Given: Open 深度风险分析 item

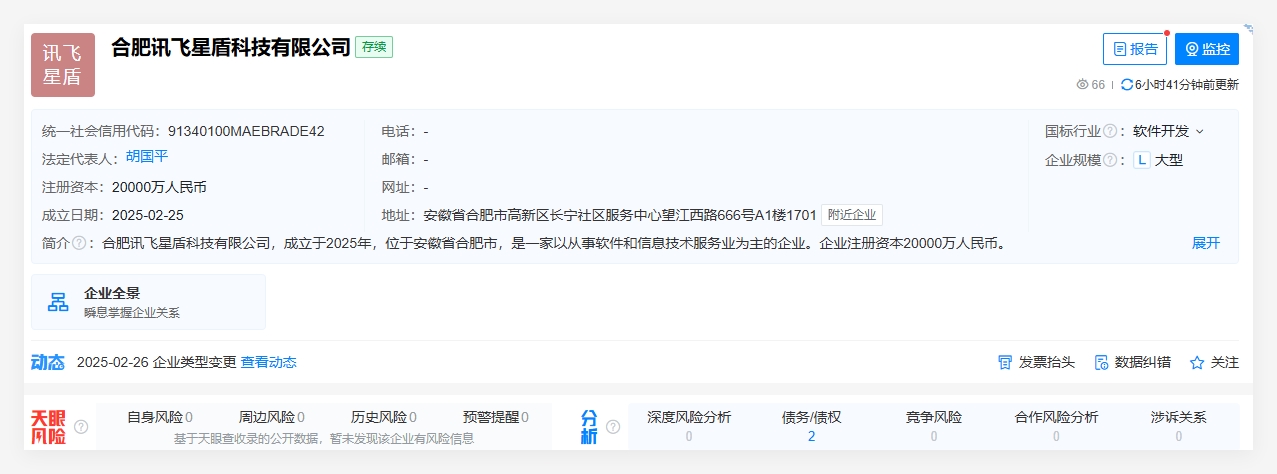Looking at the screenshot, I should click(x=689, y=426).
